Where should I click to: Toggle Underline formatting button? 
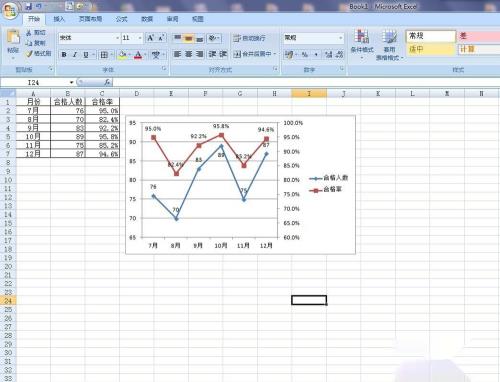coord(86,54)
